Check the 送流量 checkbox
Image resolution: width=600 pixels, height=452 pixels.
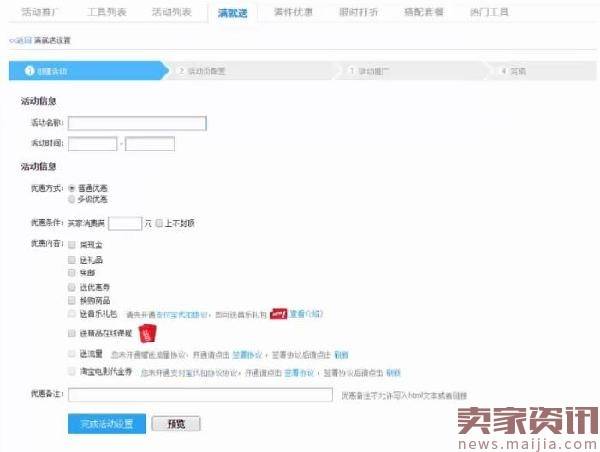(x=72, y=354)
